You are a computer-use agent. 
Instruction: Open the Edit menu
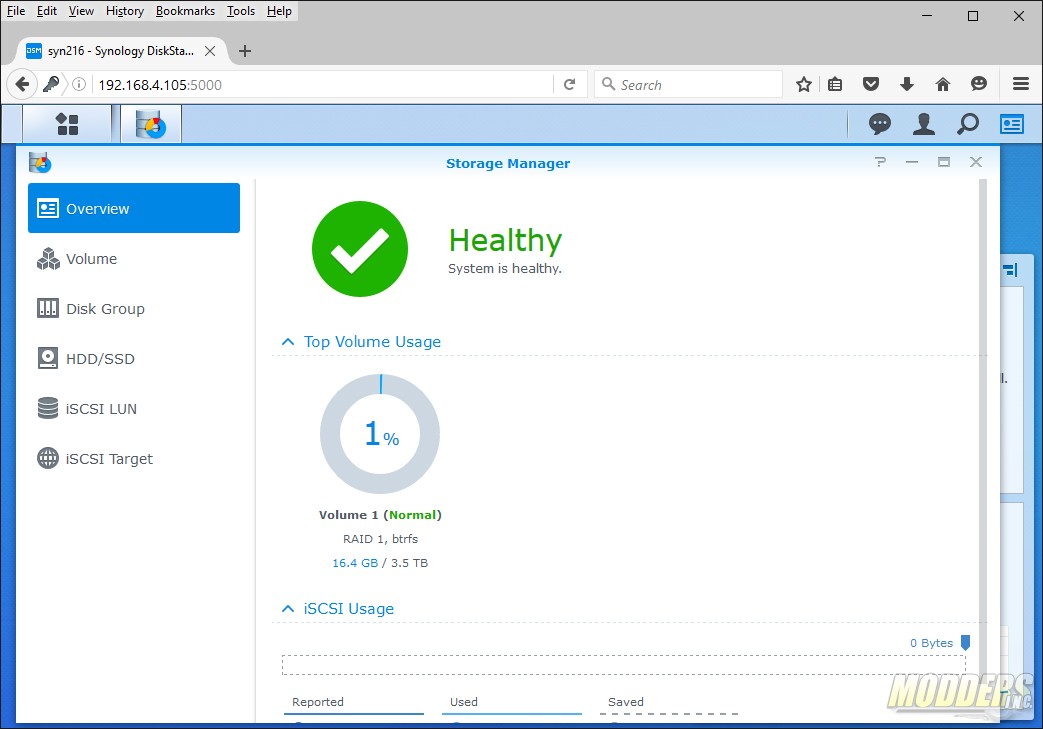pos(47,11)
